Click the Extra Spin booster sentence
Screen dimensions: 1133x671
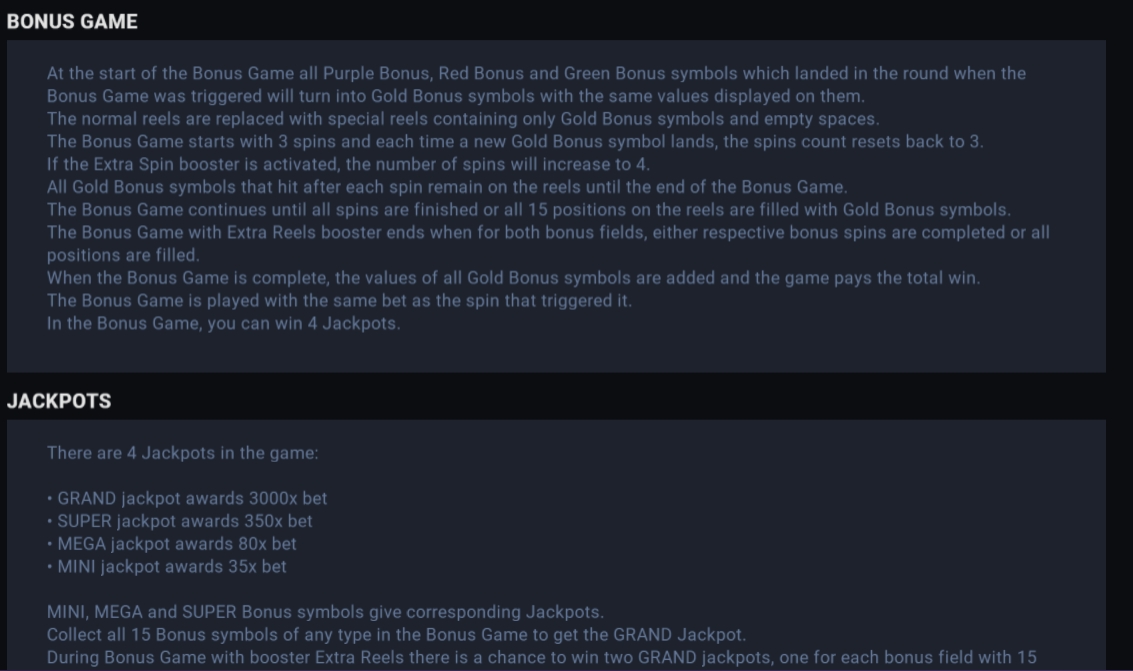pos(349,165)
